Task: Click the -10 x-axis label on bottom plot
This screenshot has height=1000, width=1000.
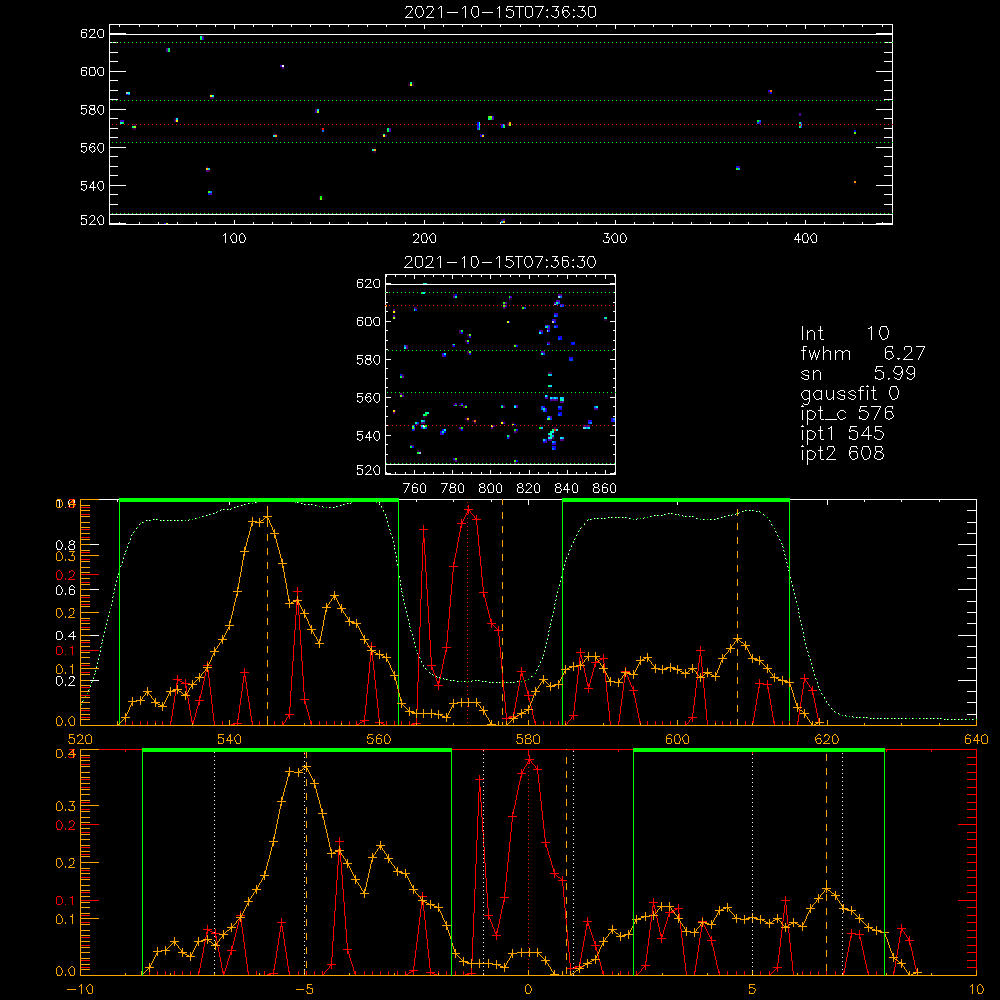Action: 80,989
